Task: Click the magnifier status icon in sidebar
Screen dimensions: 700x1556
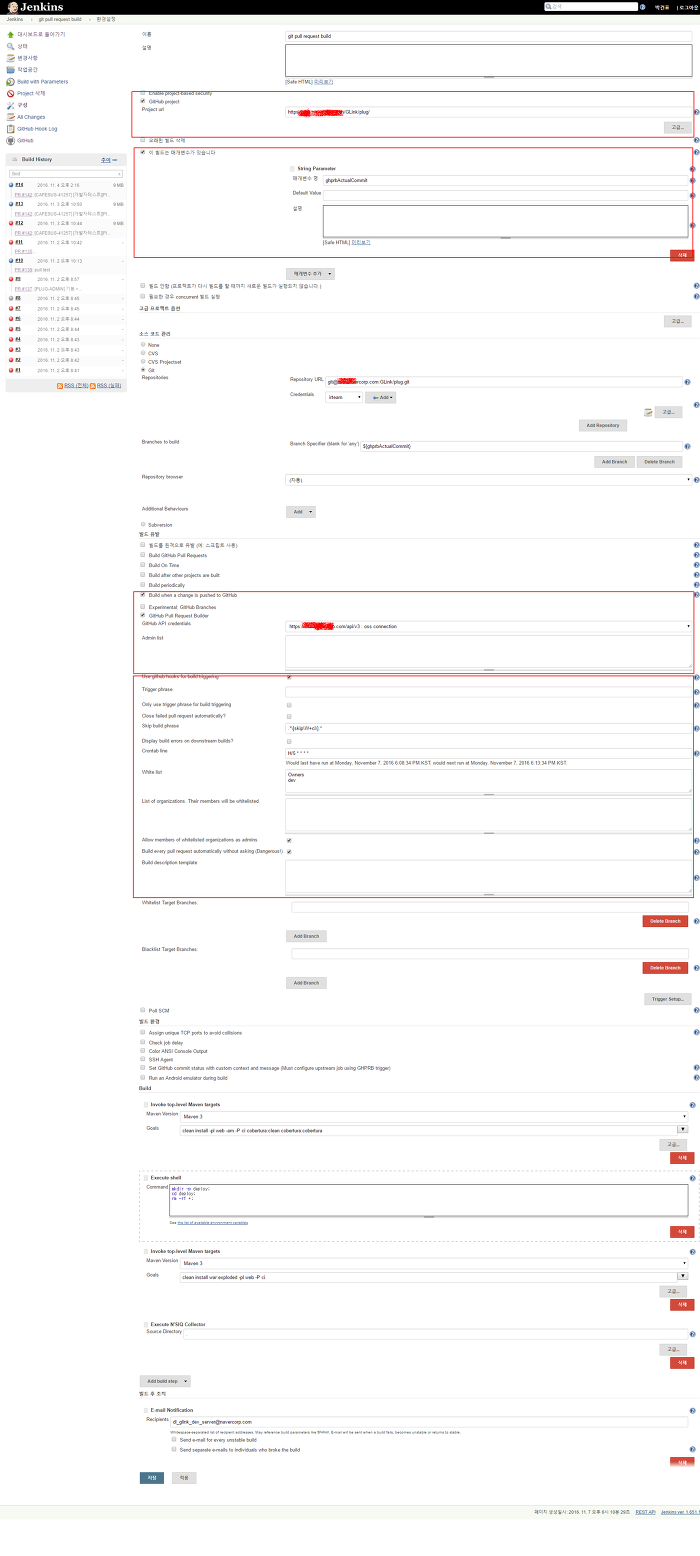Action: (10, 46)
